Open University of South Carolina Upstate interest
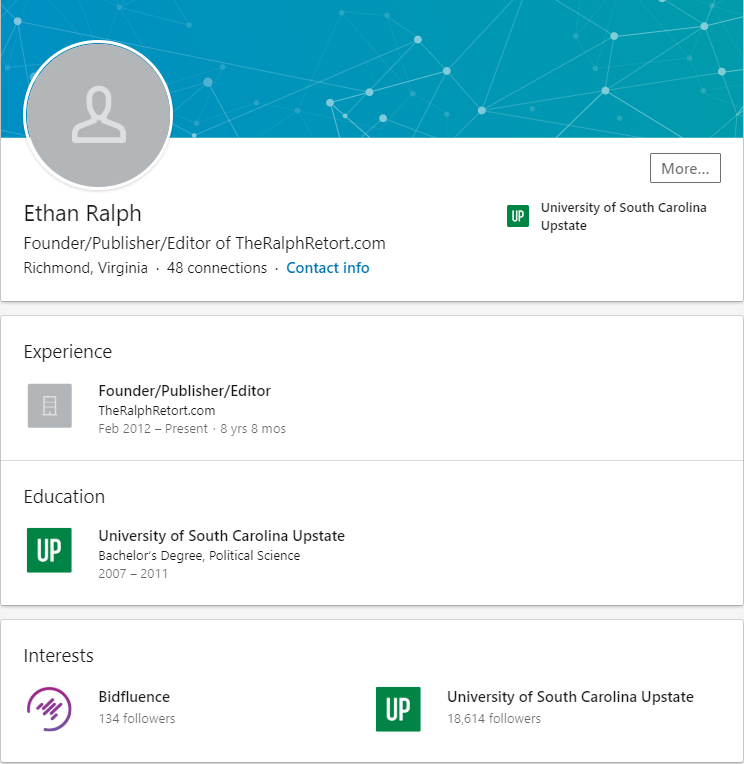The image size is (744, 764). click(x=570, y=697)
